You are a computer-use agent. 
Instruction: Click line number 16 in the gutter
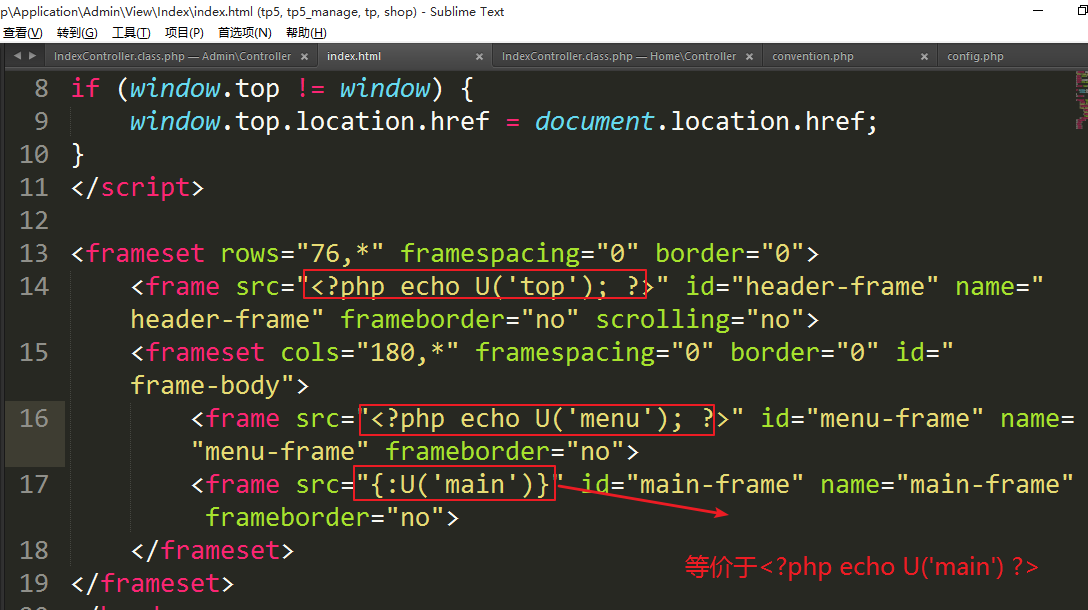[34, 418]
